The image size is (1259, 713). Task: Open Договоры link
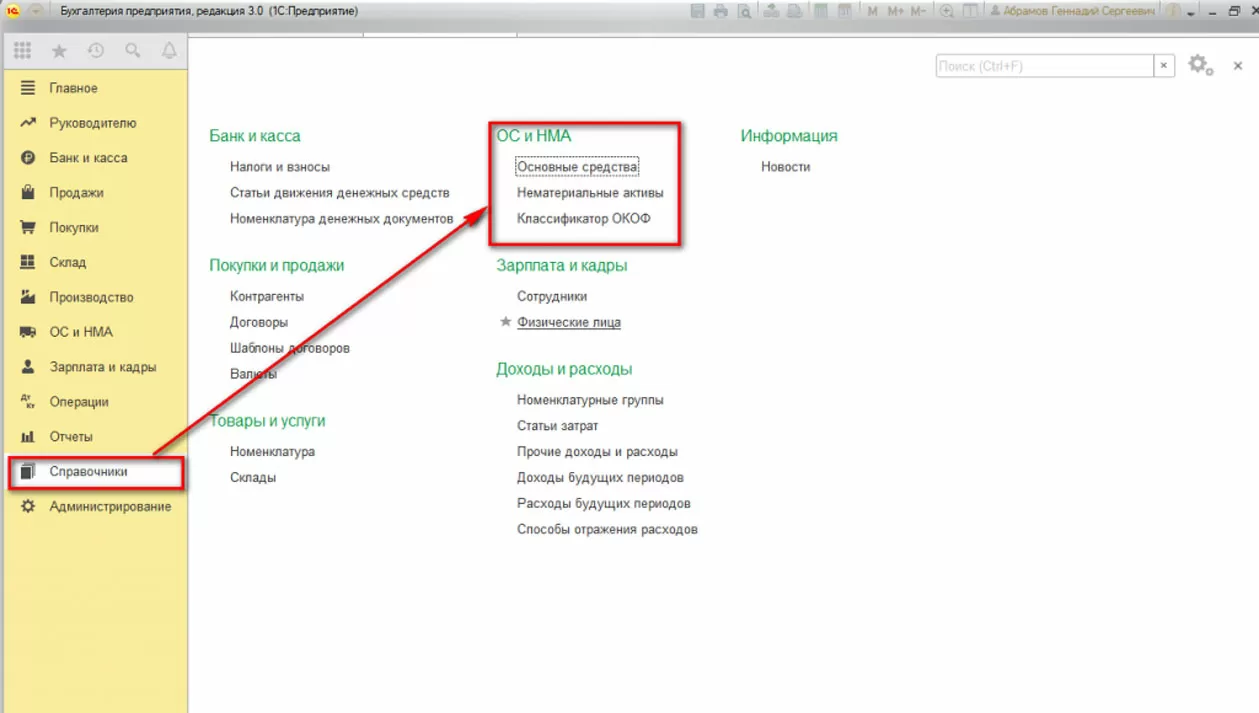[259, 323]
